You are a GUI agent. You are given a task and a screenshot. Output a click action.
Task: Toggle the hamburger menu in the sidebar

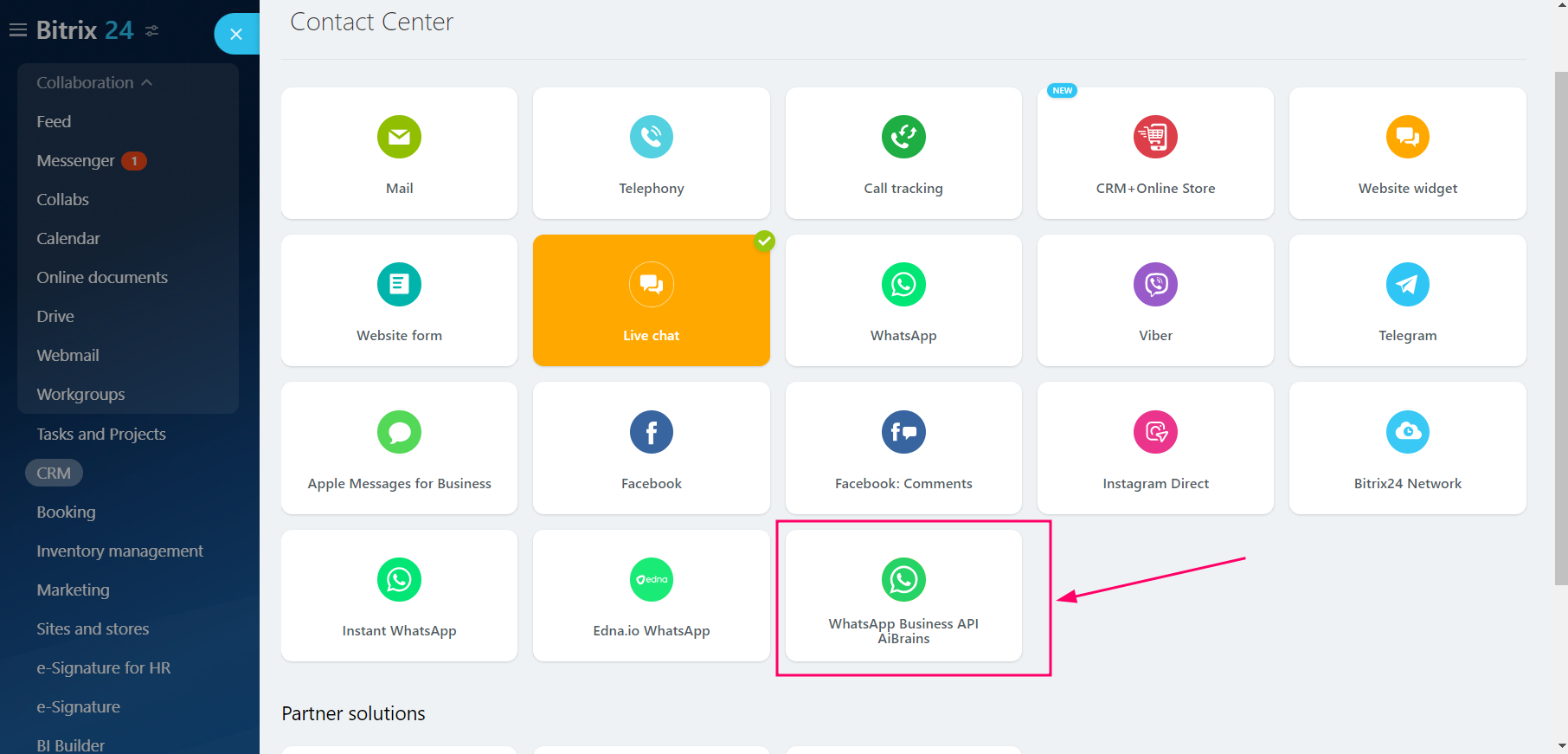point(18,30)
